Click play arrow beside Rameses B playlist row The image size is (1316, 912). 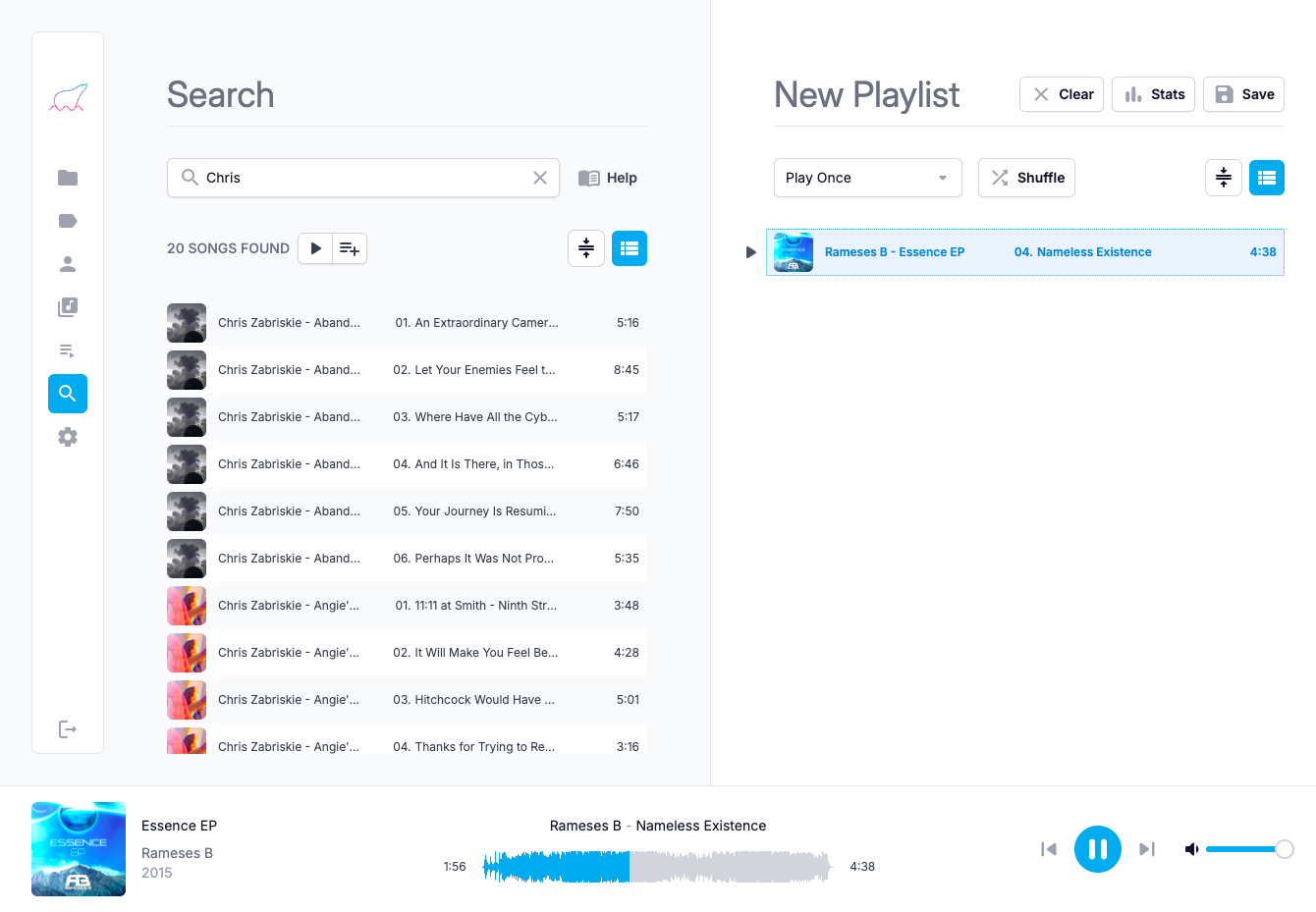click(x=751, y=252)
